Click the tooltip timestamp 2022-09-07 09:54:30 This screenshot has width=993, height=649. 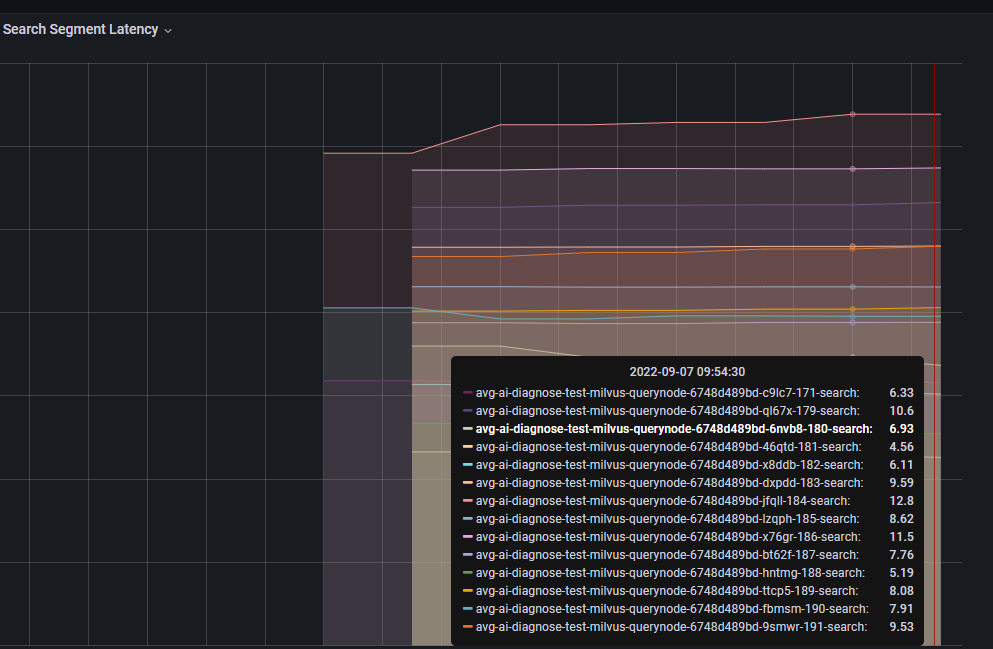pyautogui.click(x=687, y=371)
